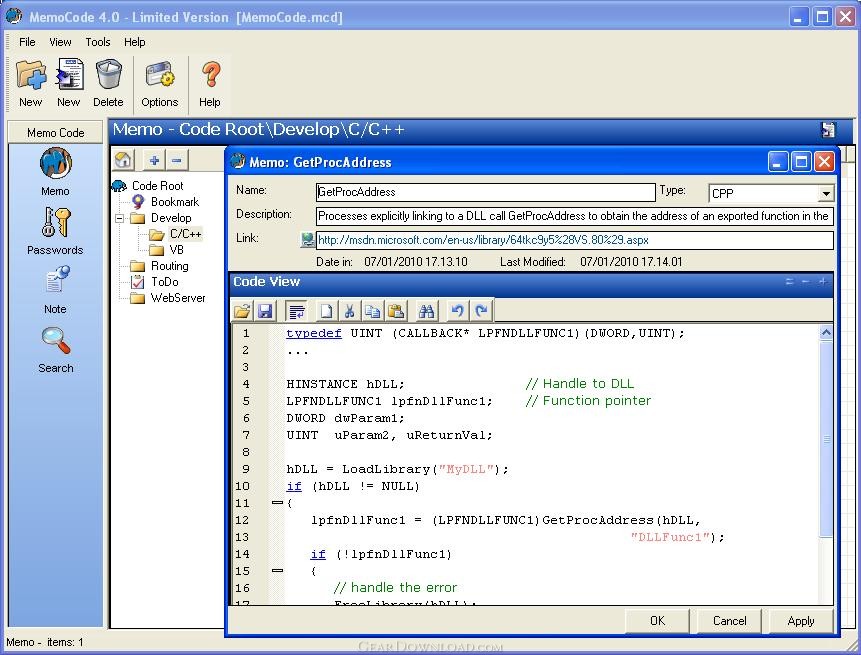Click the Save floppy icon in Code View
The image size is (861, 655).
(x=265, y=311)
